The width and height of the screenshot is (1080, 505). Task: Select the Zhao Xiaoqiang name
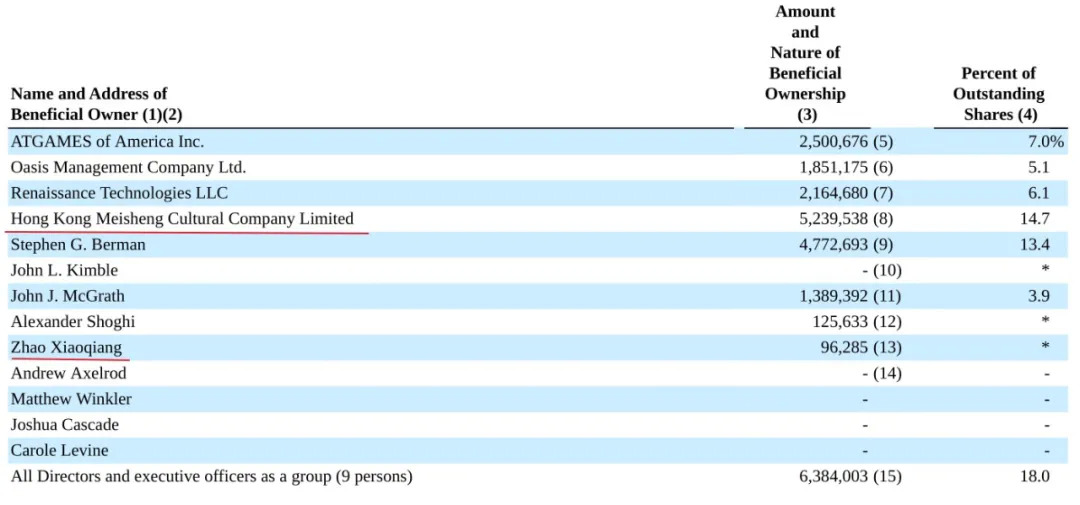point(66,348)
